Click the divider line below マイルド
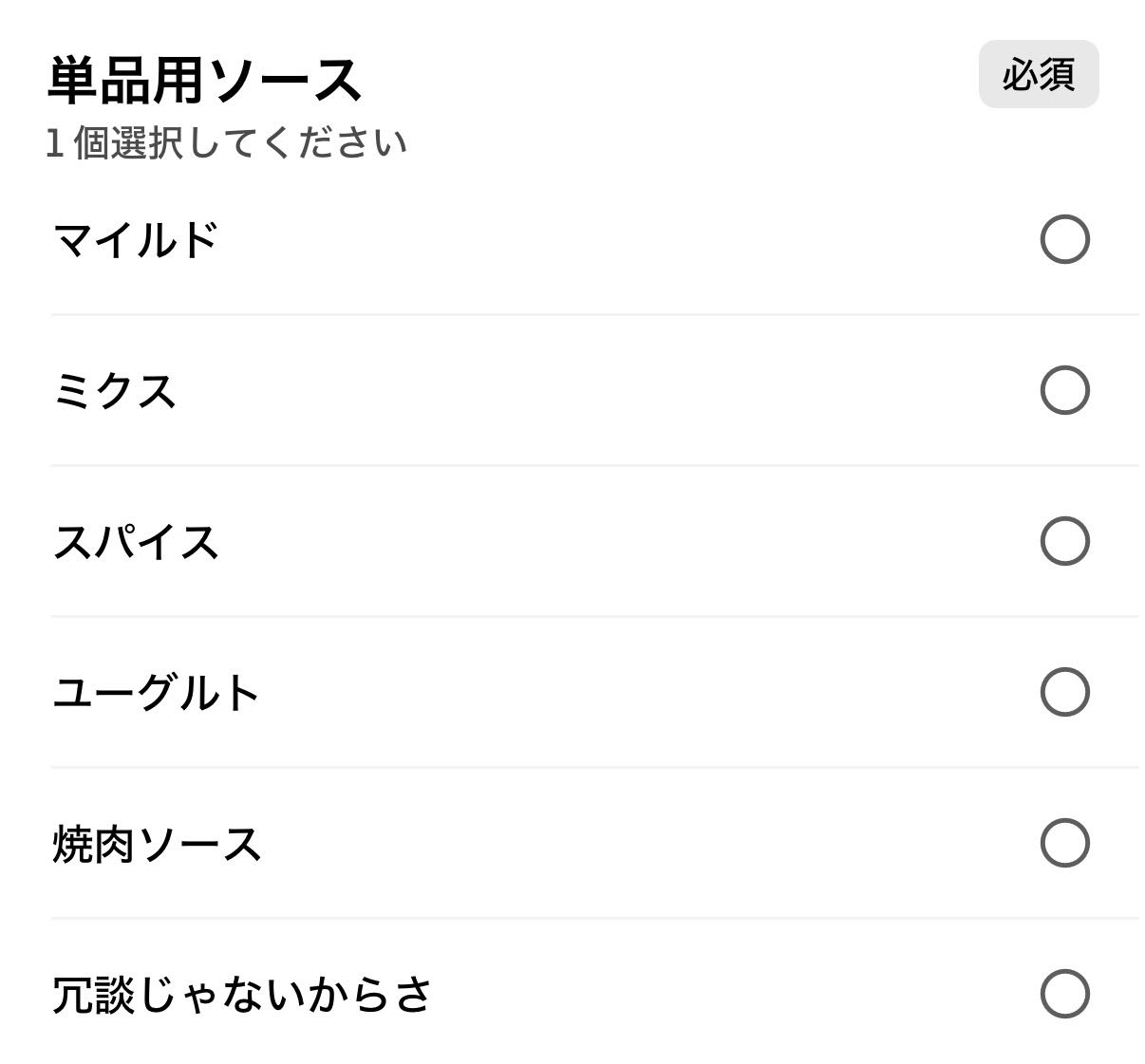This screenshot has height=1064, width=1145. 594,314
